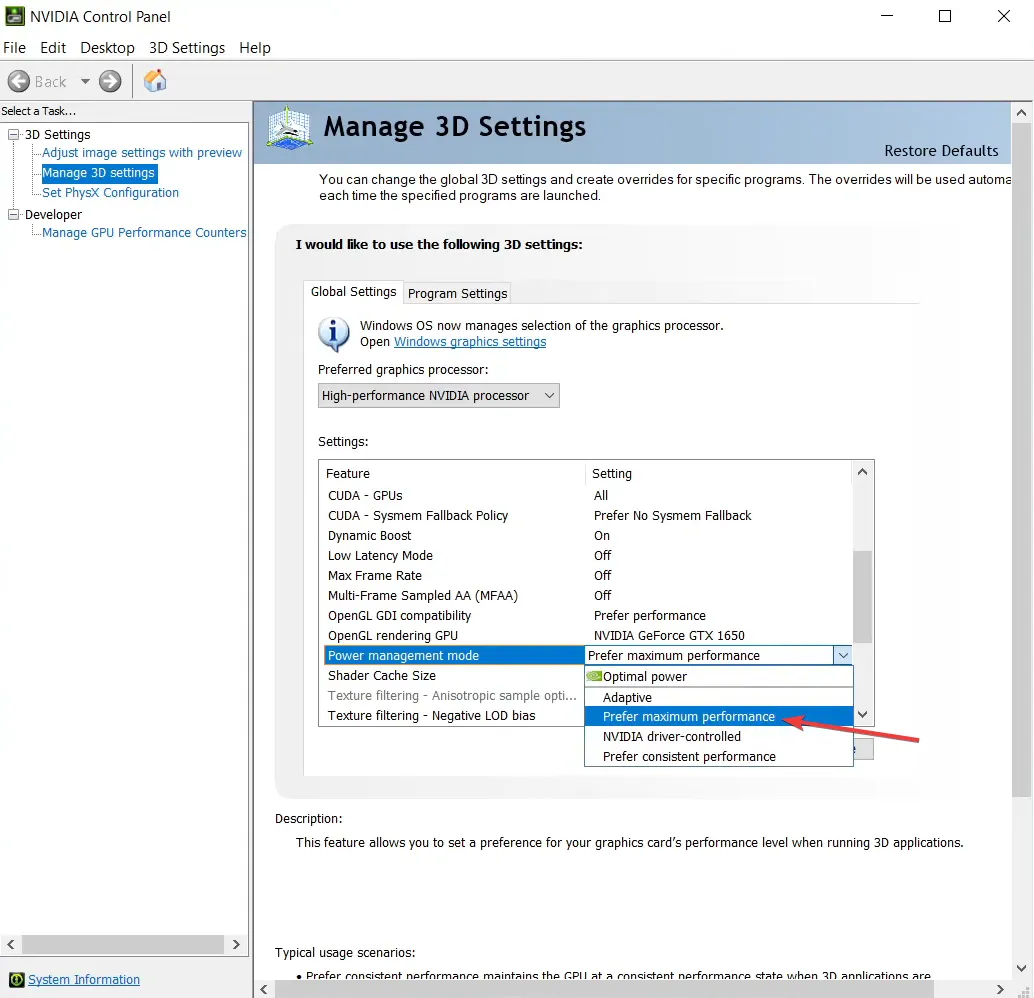Open the Power management mode dropdown arrow
Screen dimensions: 1034x998
point(842,656)
